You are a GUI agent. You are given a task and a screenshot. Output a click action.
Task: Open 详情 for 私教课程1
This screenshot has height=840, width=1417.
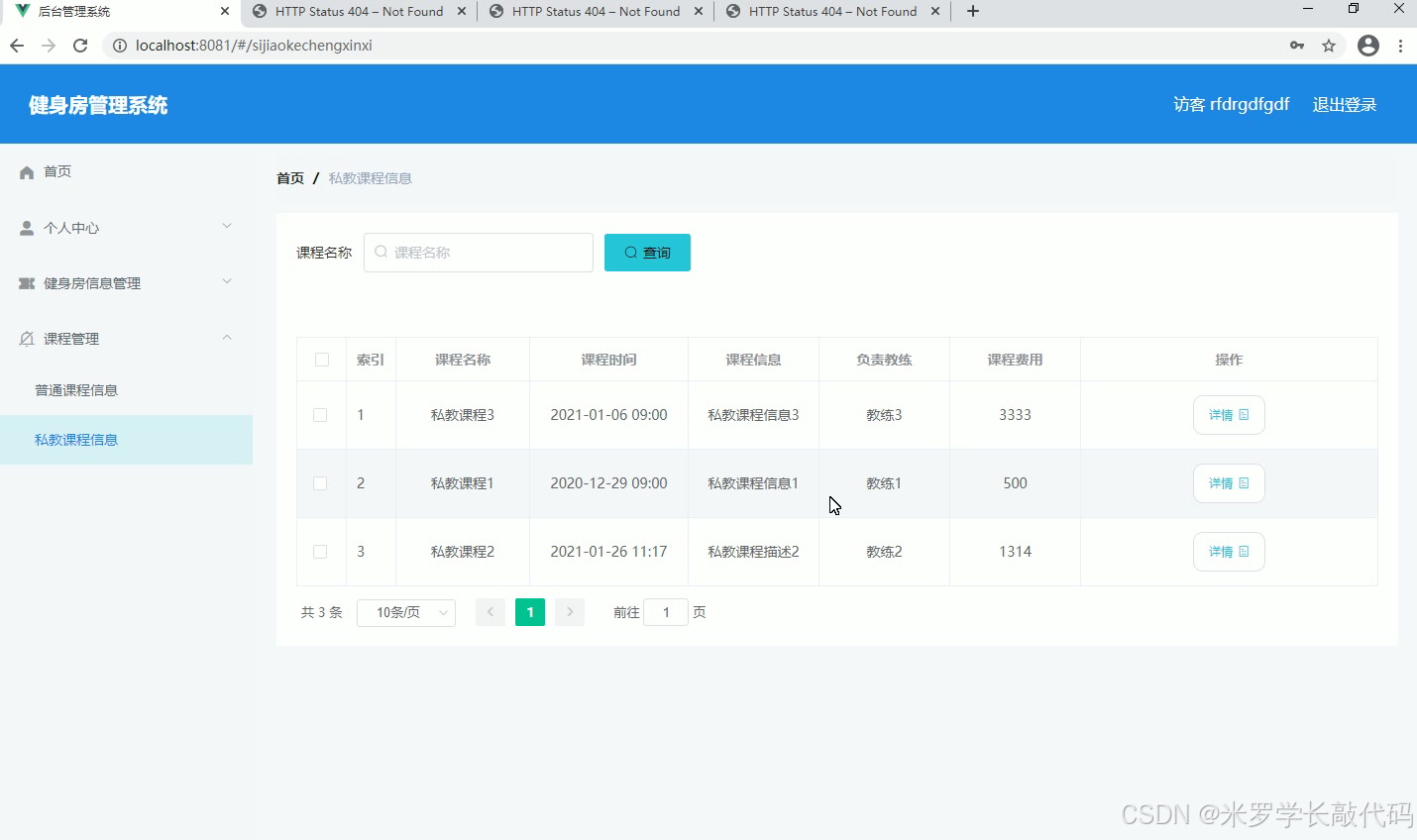coord(1229,483)
